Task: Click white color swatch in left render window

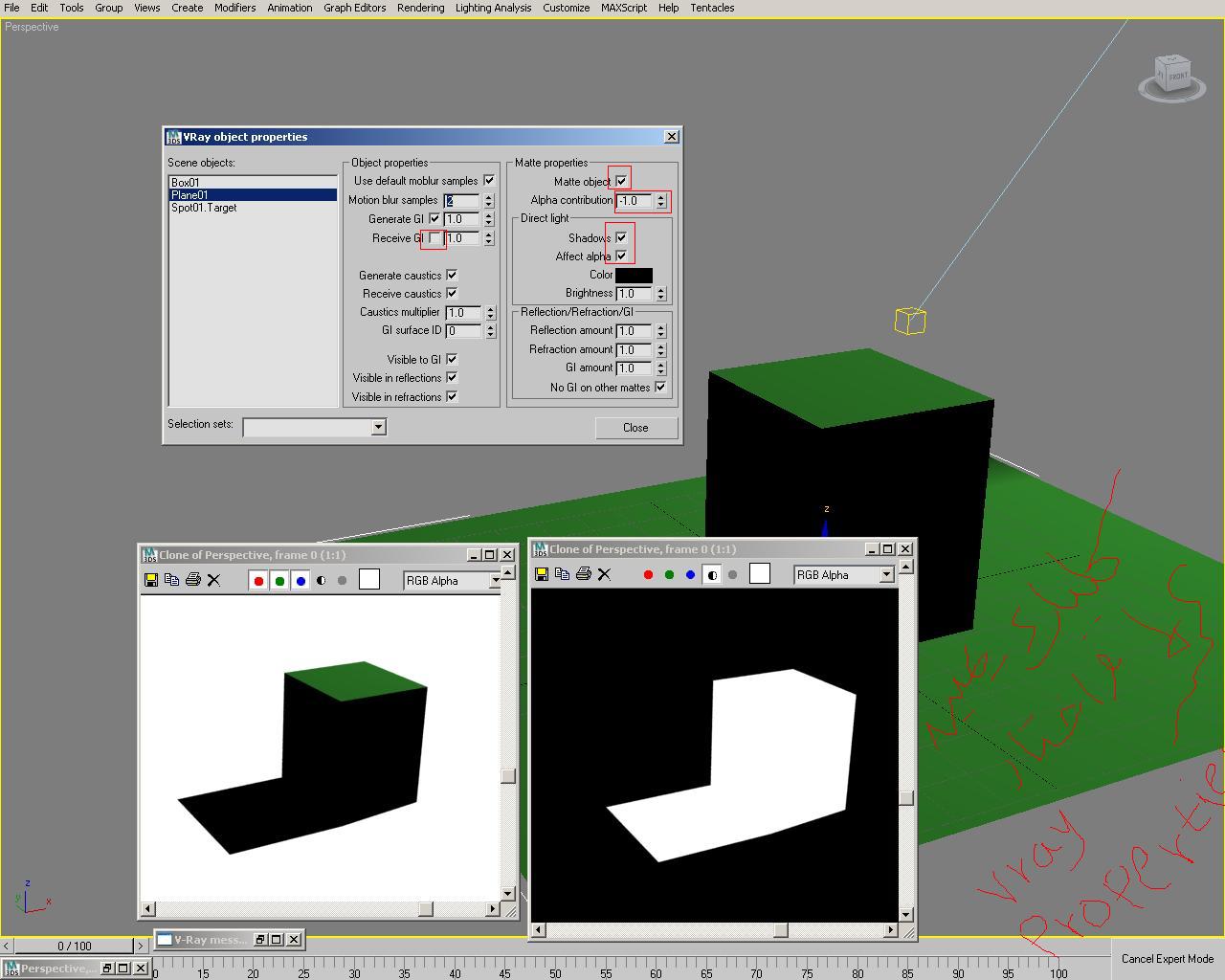Action: pyautogui.click(x=369, y=579)
